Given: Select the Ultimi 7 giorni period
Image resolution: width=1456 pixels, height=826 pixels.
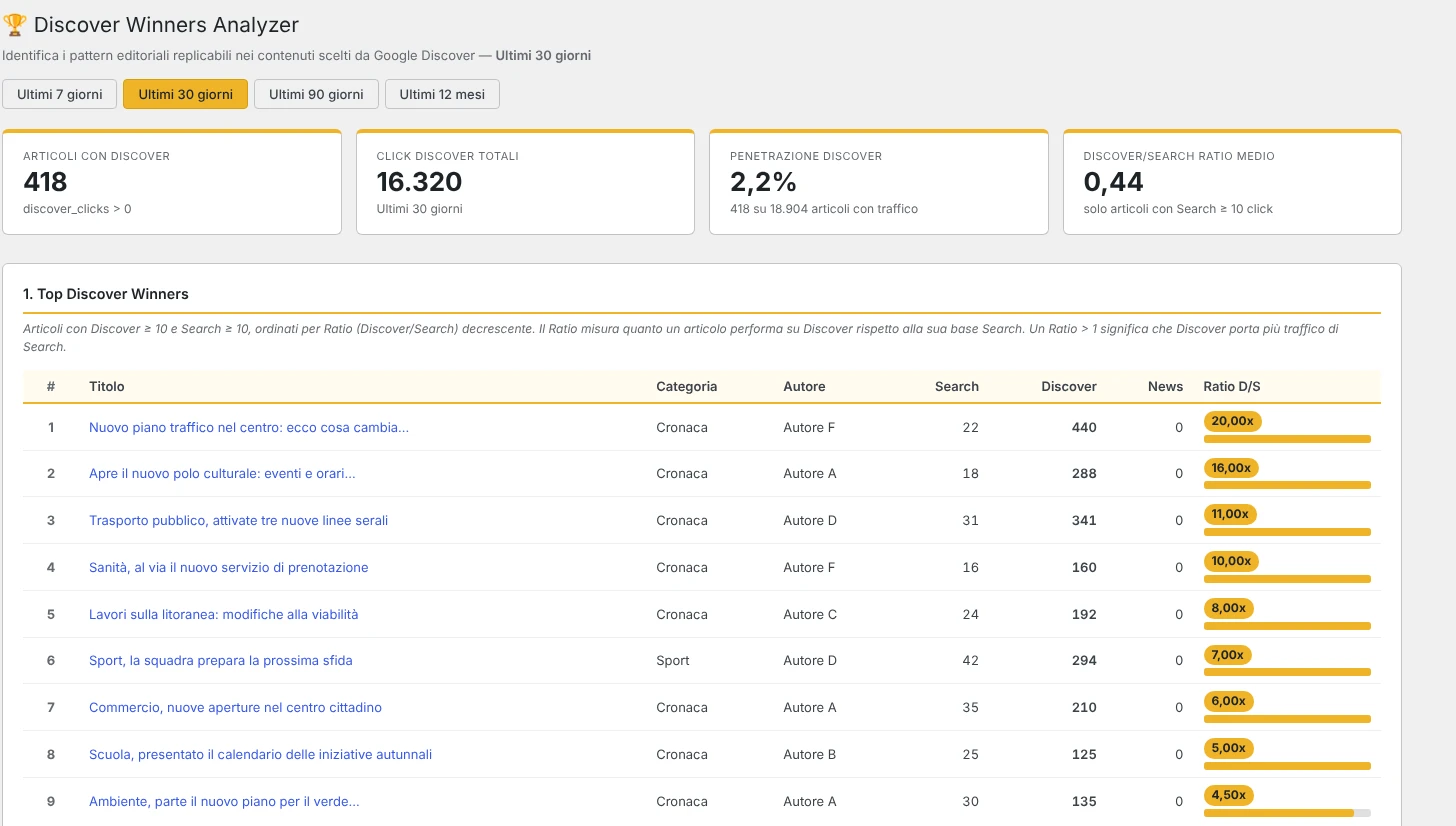Looking at the screenshot, I should (x=60, y=94).
